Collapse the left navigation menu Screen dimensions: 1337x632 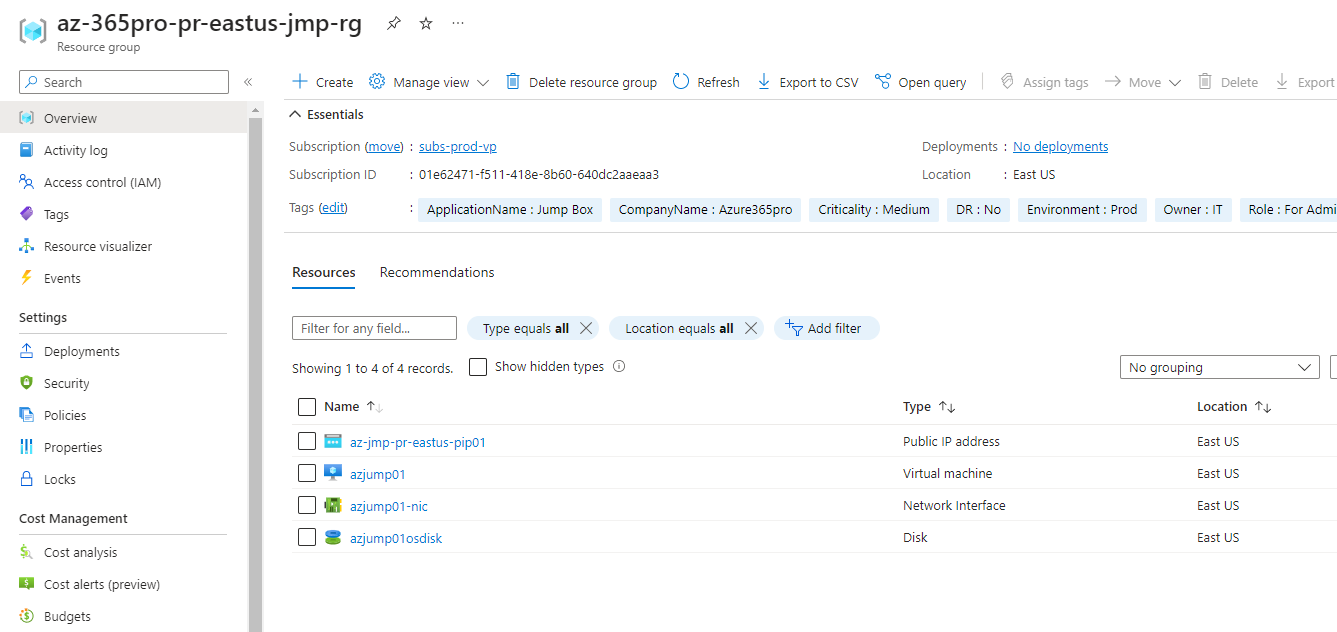[x=248, y=82]
